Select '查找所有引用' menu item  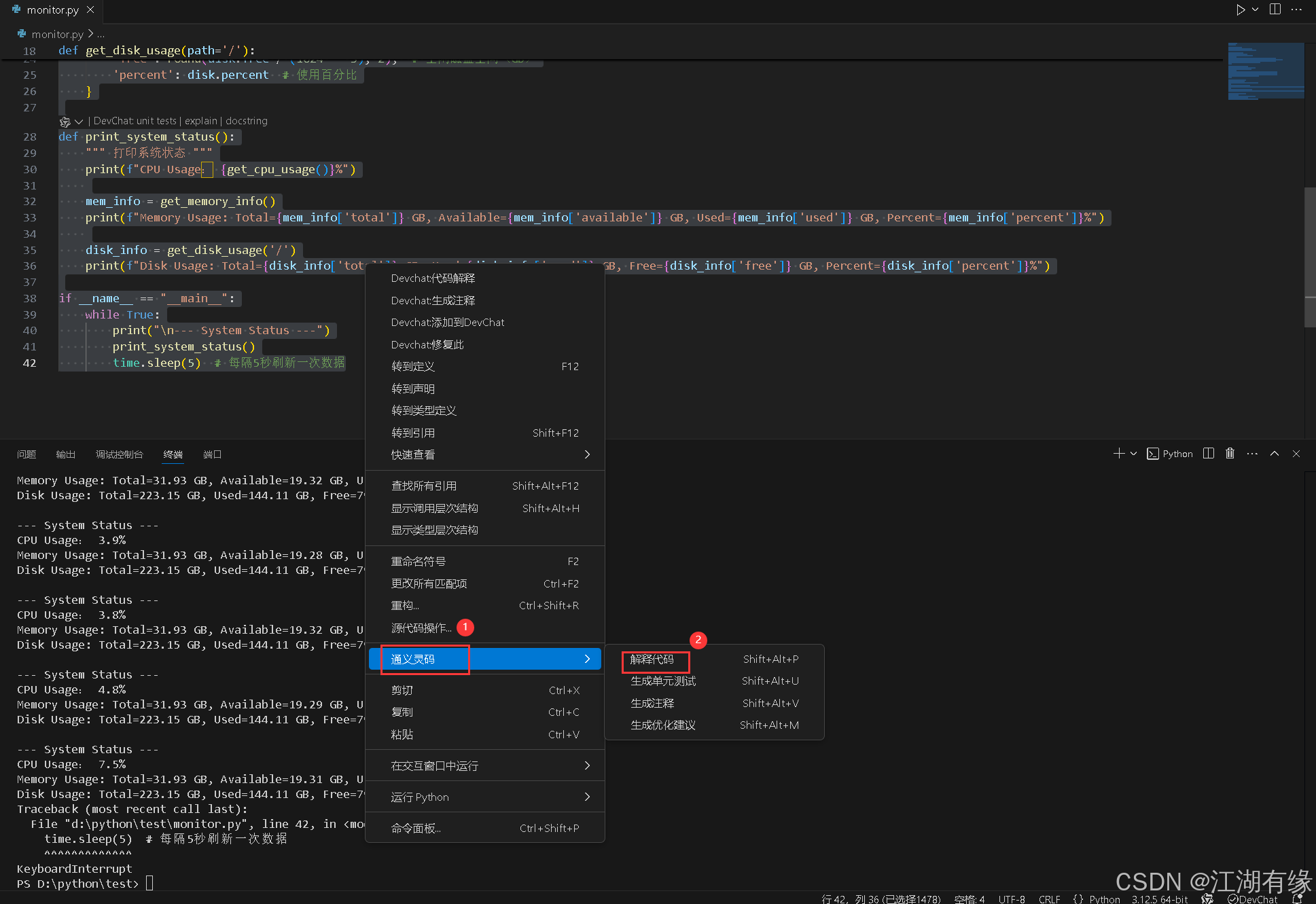tap(485, 486)
